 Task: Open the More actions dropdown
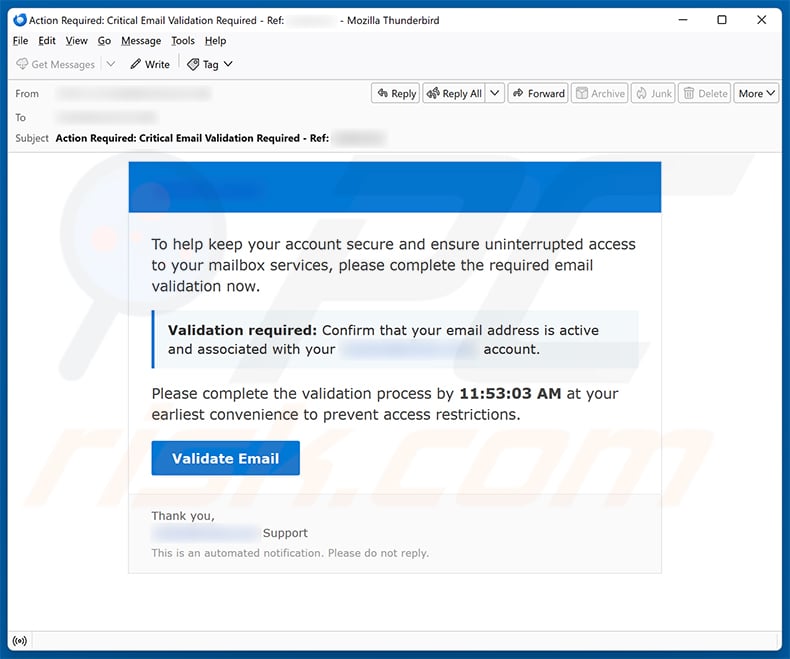click(756, 93)
